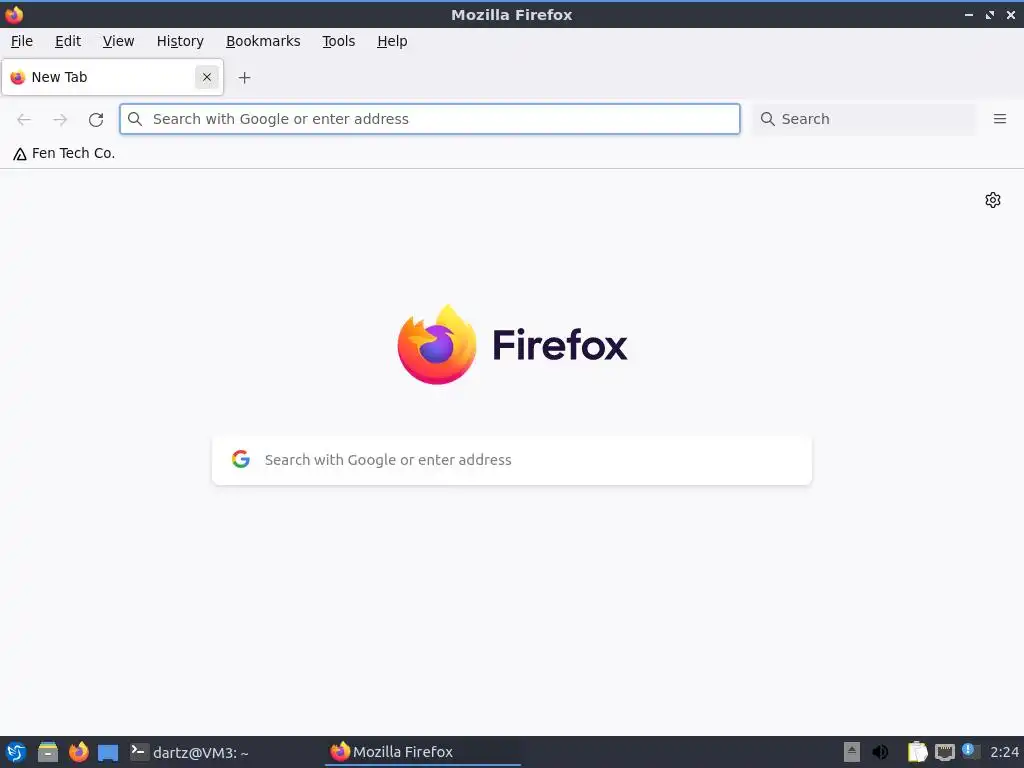Screen dimensions: 1024x768
Task: Open the LXQt start menu icon
Action: 16,752
